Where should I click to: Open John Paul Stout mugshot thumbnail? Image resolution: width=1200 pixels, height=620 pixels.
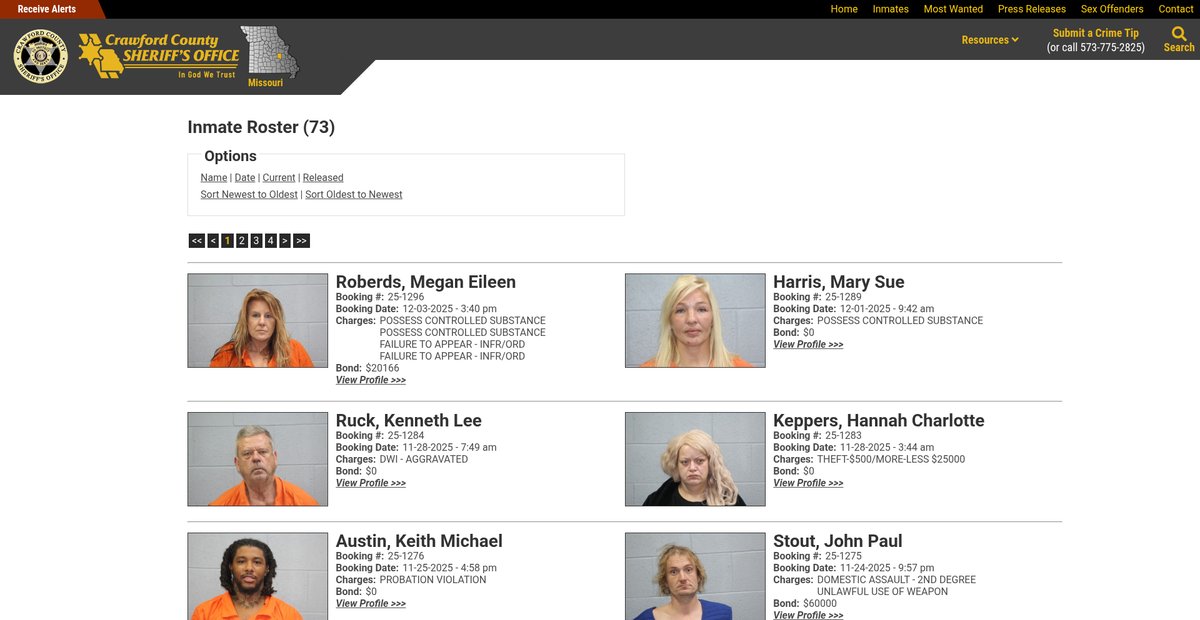click(695, 576)
